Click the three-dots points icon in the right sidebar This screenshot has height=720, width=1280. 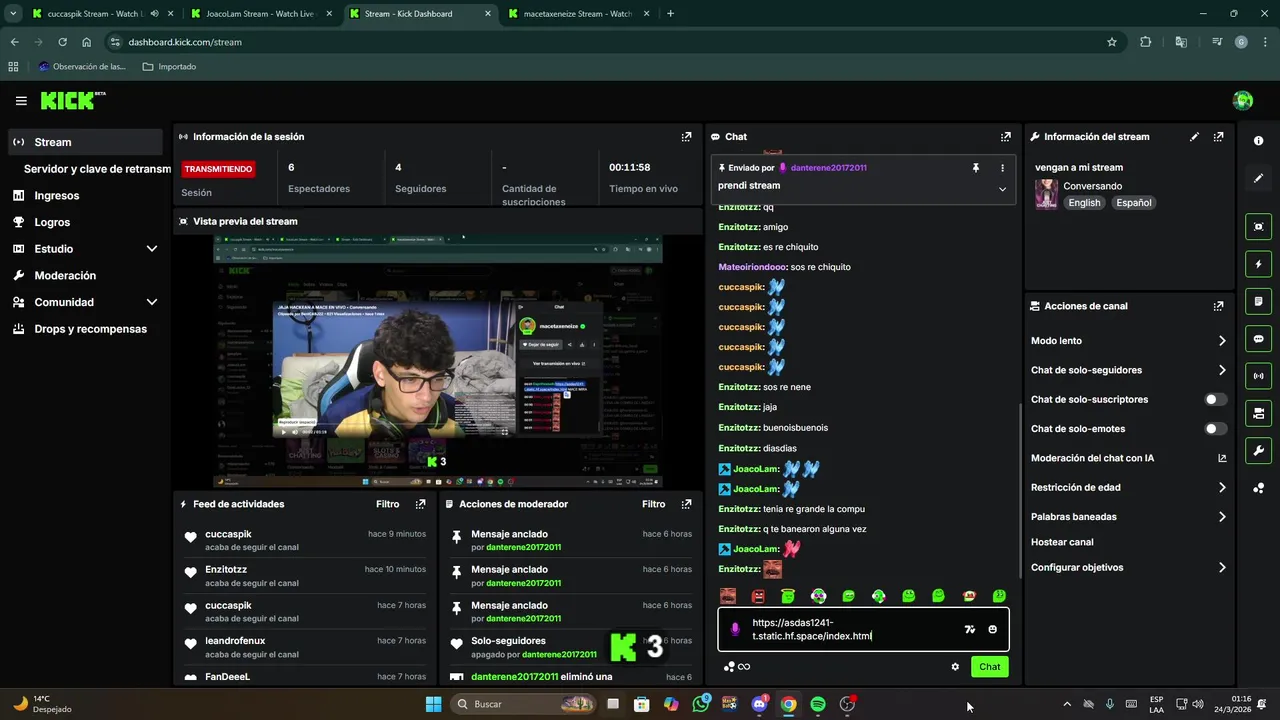tap(1258, 488)
